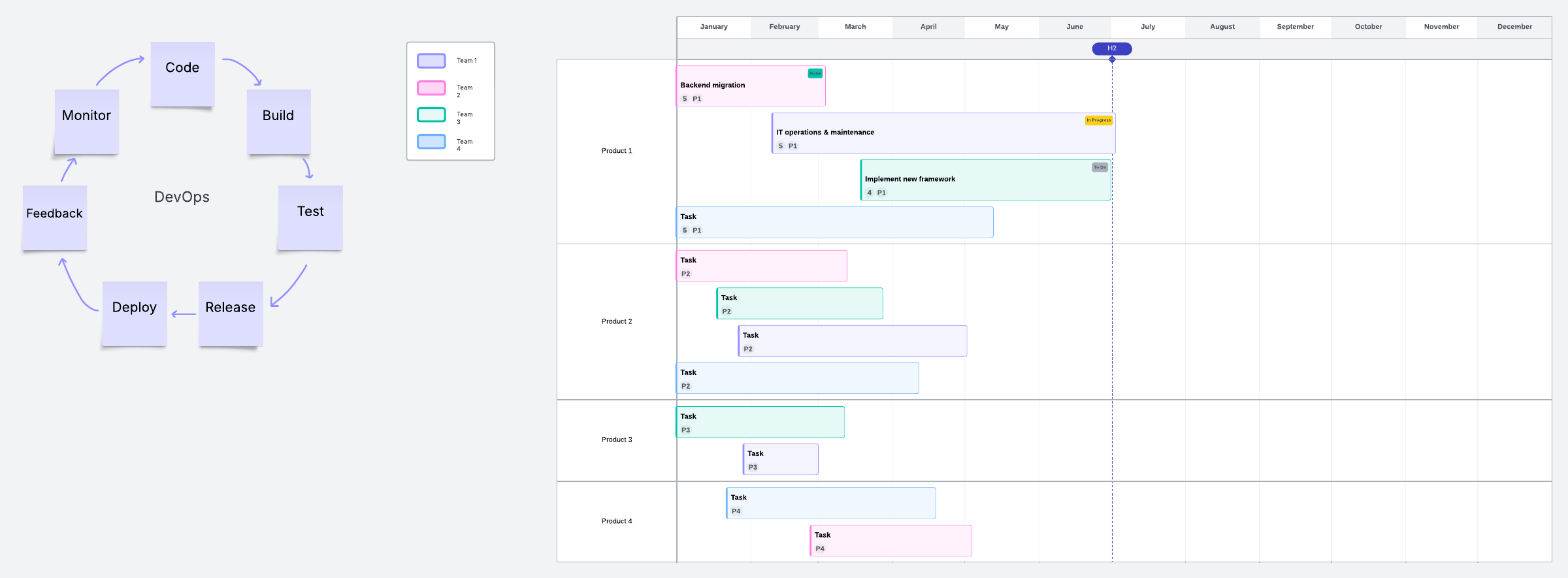Click the July month header
1568x578 pixels.
point(1148,27)
